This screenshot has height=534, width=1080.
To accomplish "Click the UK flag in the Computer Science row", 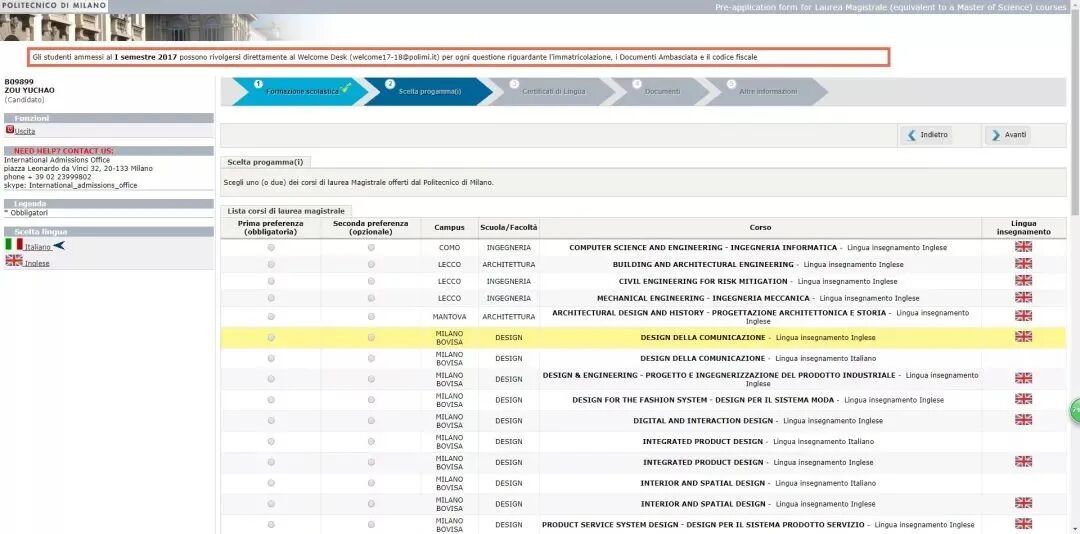I will 1024,247.
